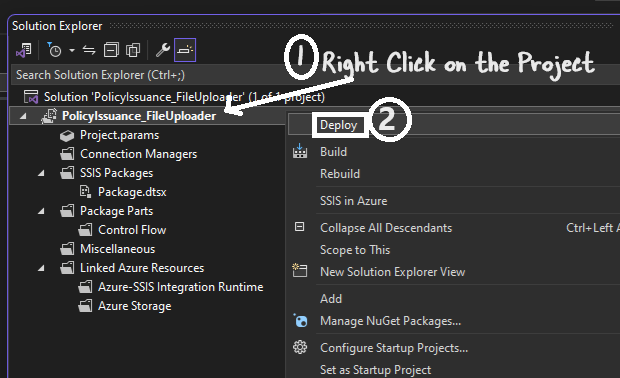This screenshot has height=378, width=620.
Task: Click the Package Parts folder icon
Action: coord(67,211)
